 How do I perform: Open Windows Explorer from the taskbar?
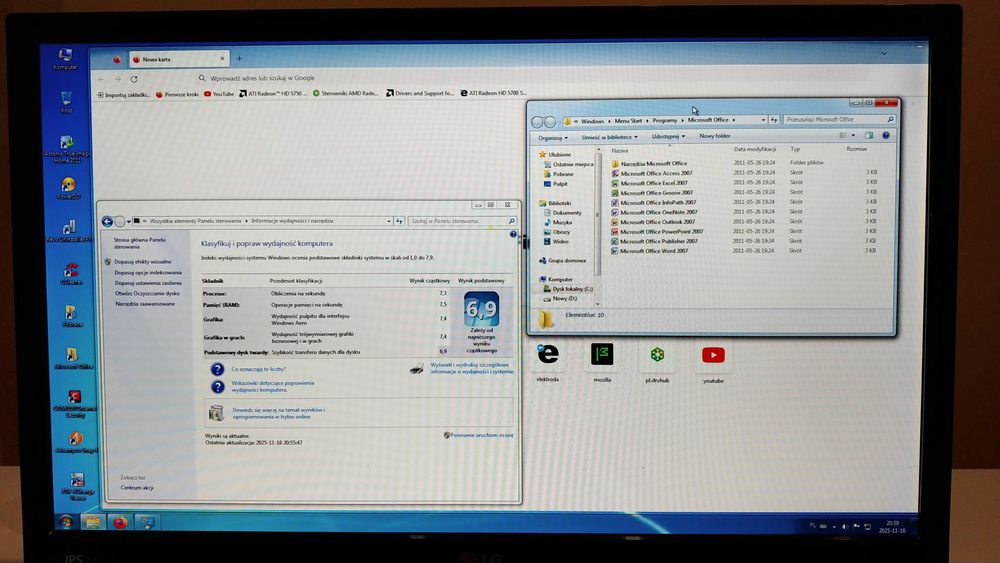93,522
